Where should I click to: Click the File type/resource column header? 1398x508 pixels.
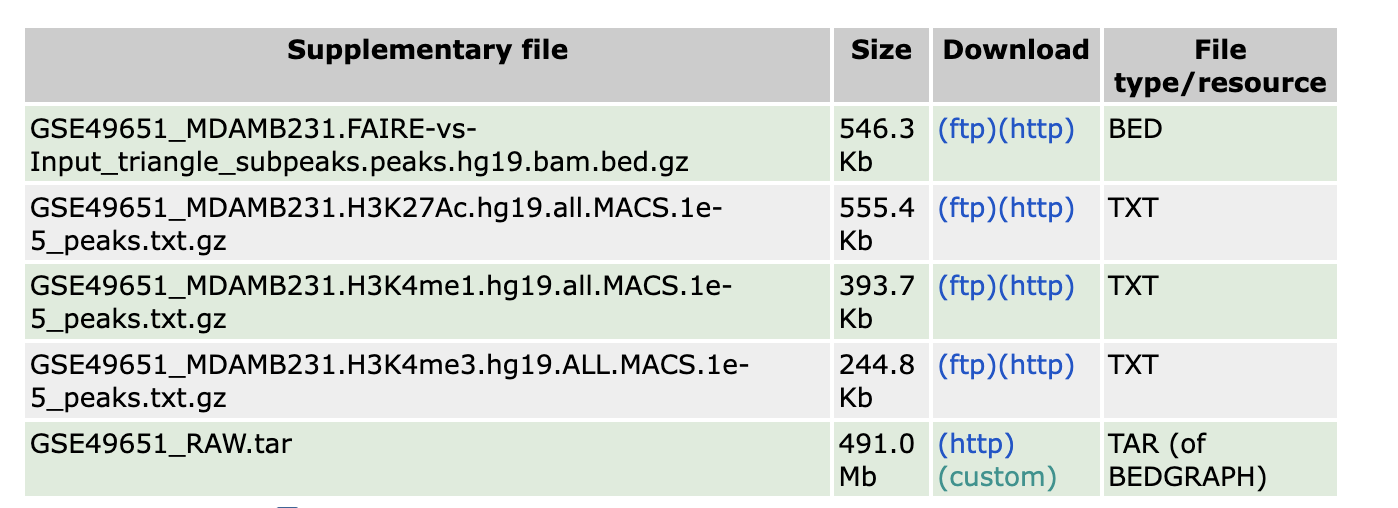tap(1220, 66)
